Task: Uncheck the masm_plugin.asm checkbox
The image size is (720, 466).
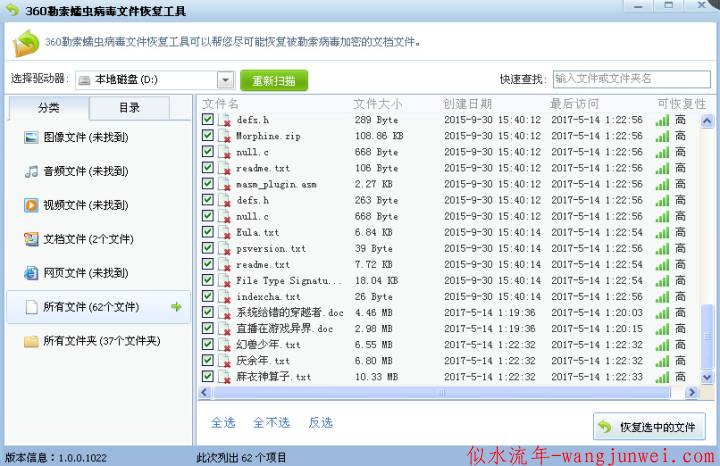Action: [x=208, y=184]
